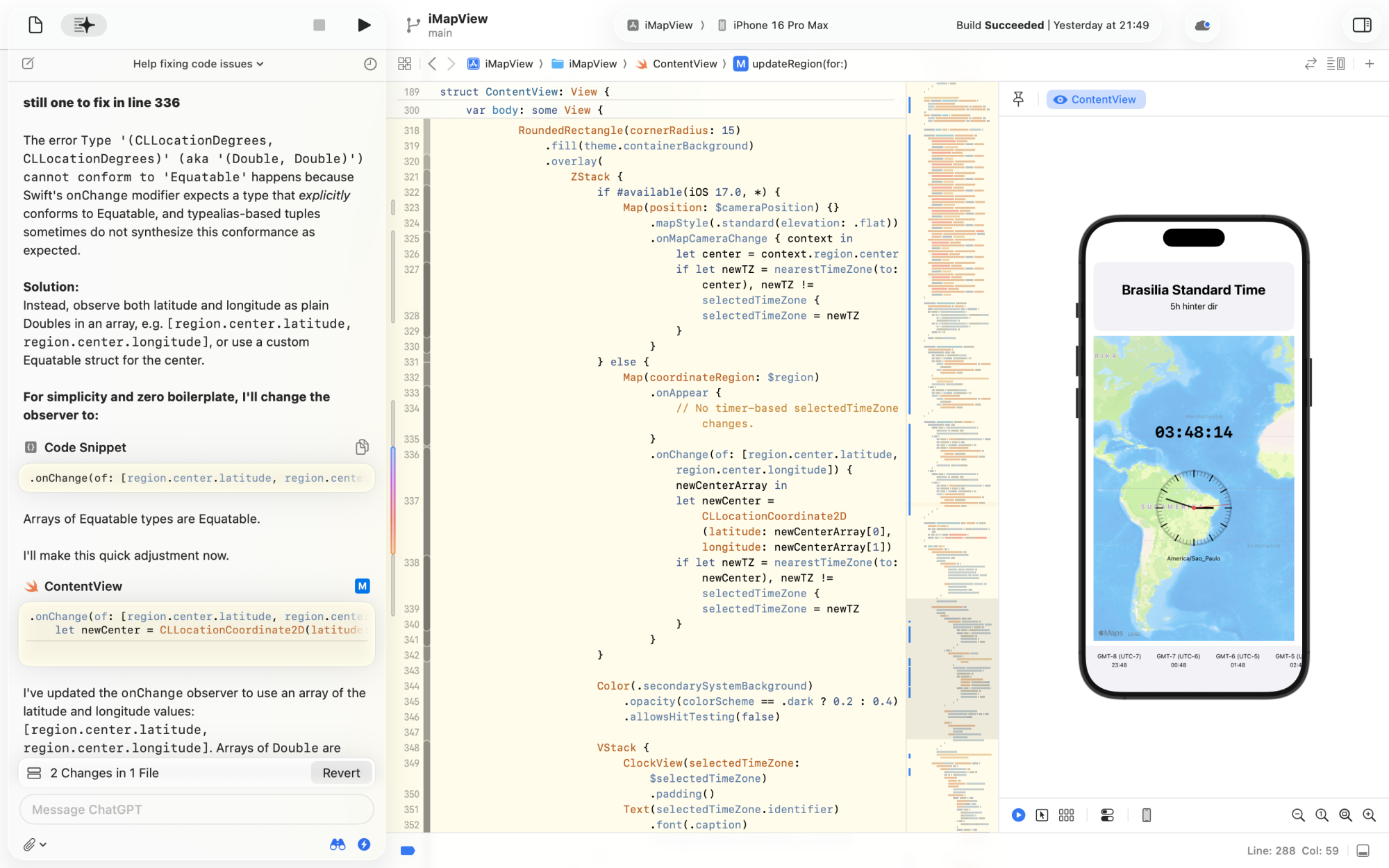The height and width of the screenshot is (868, 1389).
Task: Open preview variants grid icon
Action: [x=1066, y=815]
